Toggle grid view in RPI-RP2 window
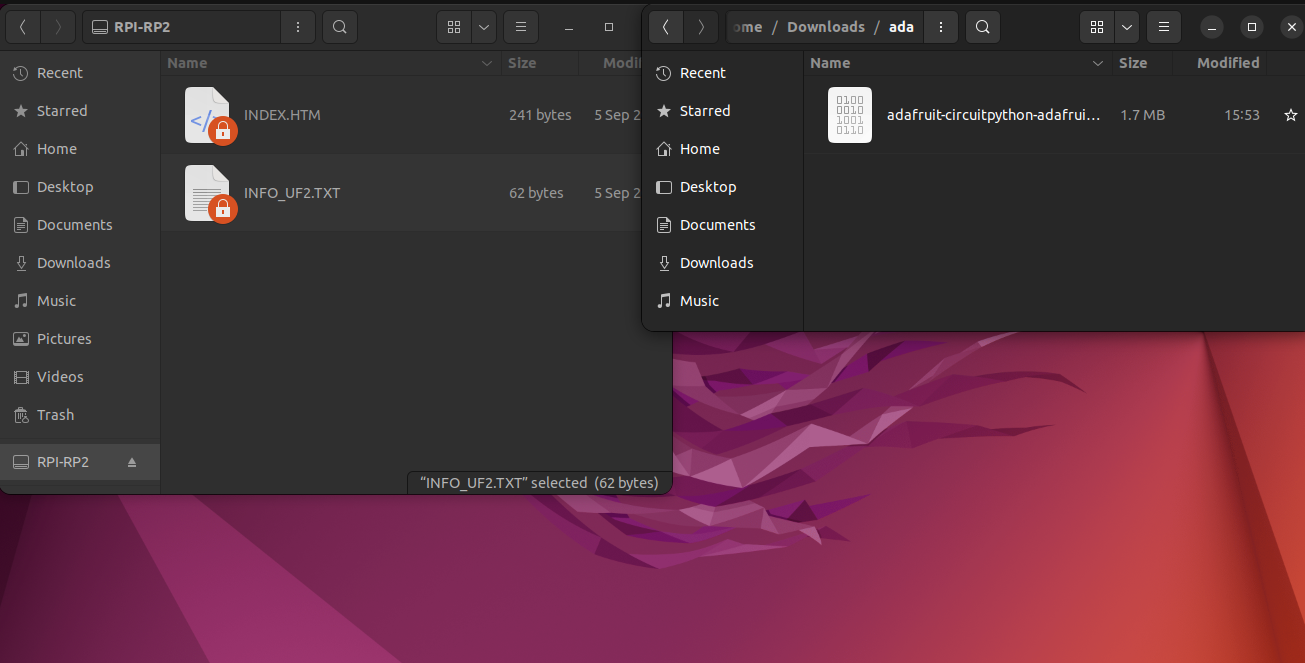 click(455, 27)
